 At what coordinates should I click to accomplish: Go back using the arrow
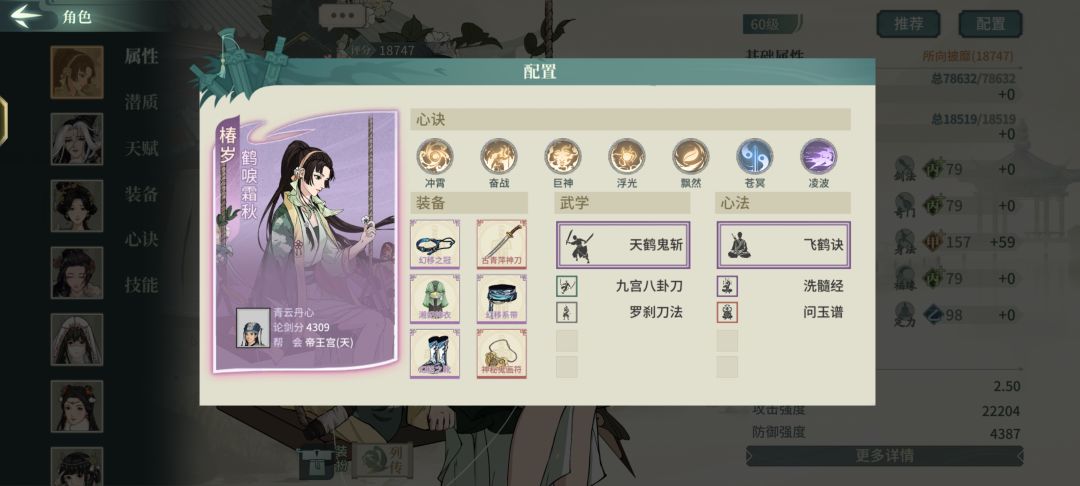coord(26,16)
